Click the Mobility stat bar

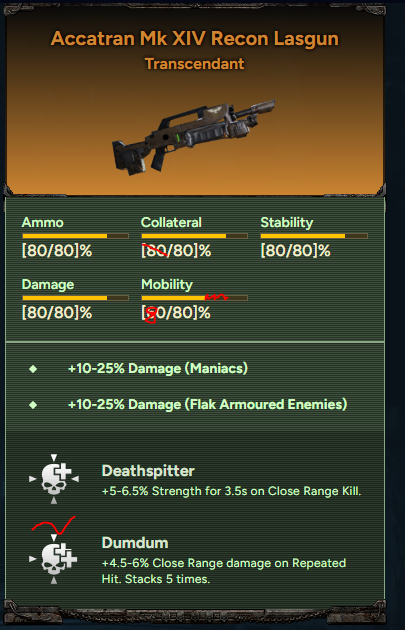coord(194,298)
